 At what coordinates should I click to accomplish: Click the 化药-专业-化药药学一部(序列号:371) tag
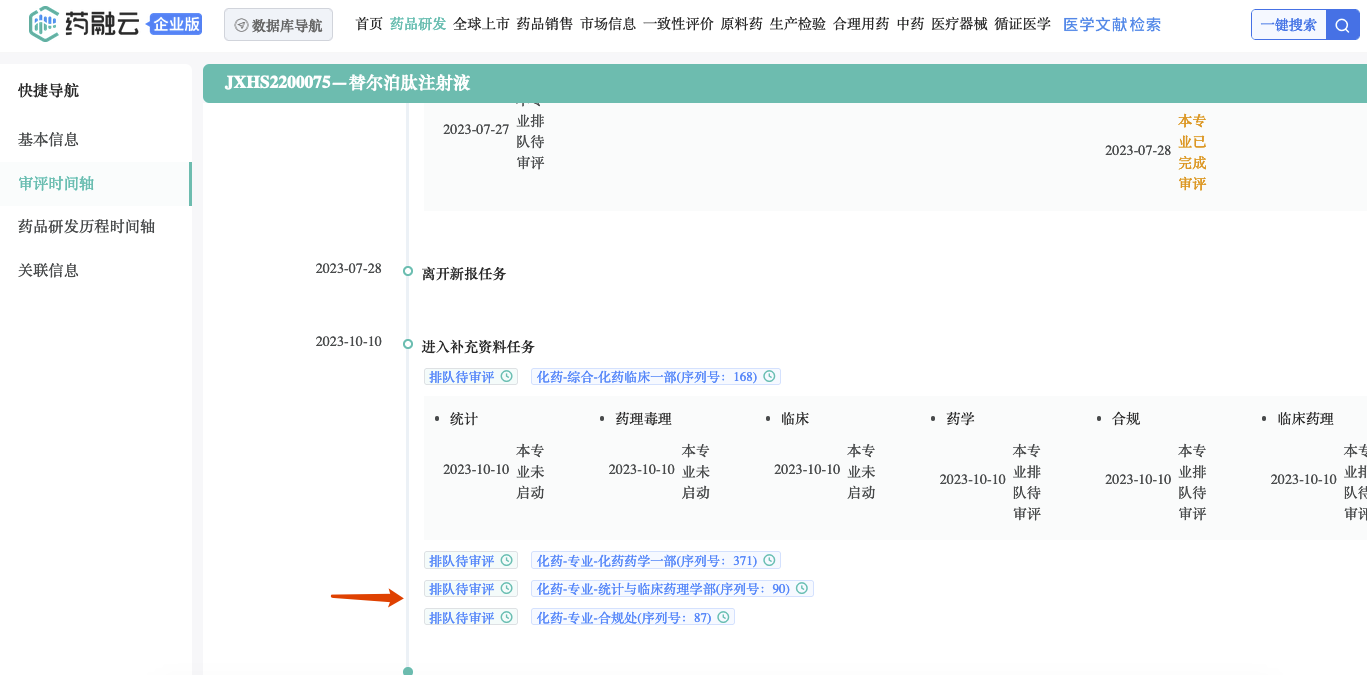656,560
